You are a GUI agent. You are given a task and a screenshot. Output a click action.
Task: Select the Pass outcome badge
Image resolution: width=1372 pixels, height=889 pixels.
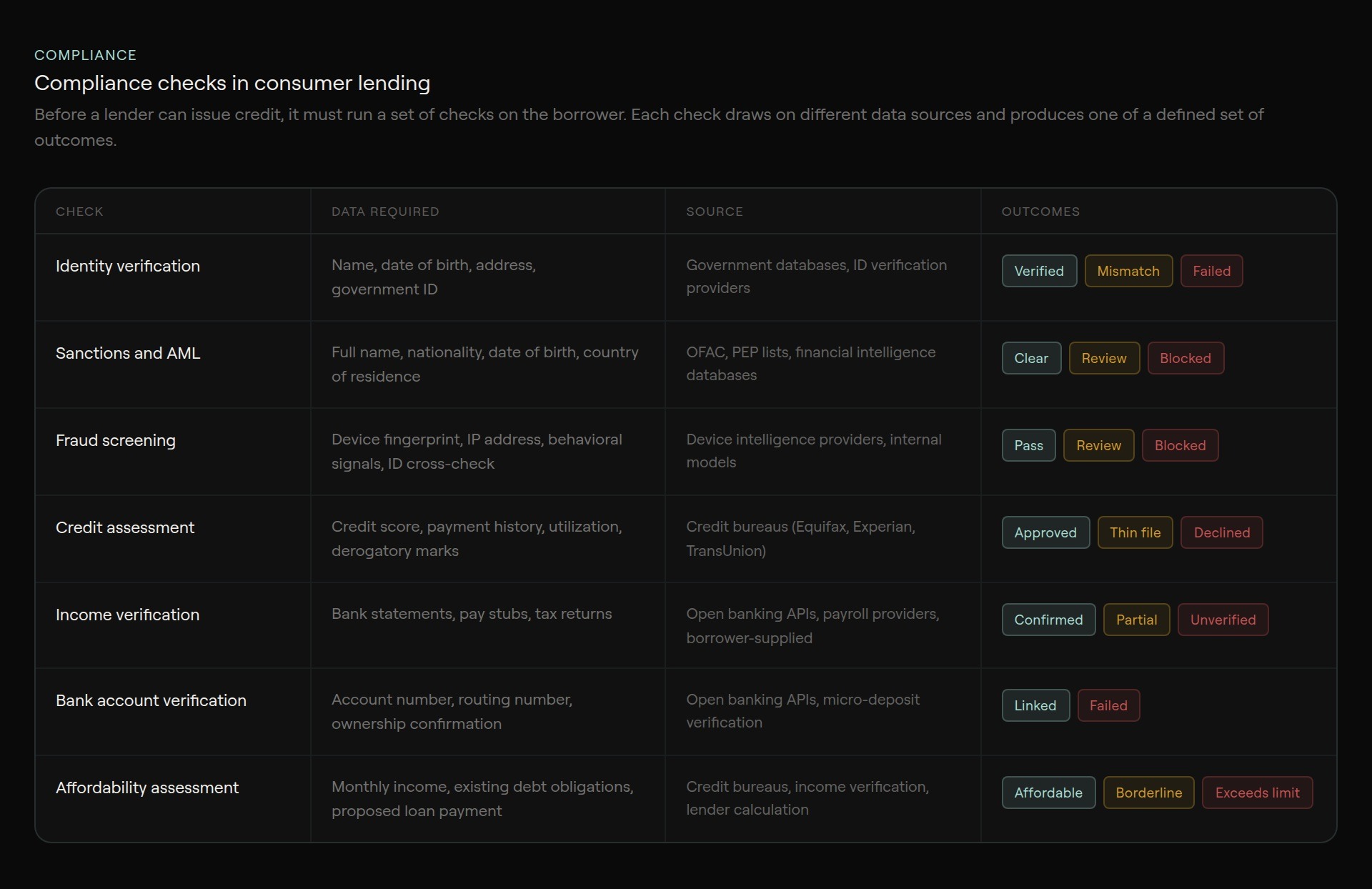point(1028,445)
